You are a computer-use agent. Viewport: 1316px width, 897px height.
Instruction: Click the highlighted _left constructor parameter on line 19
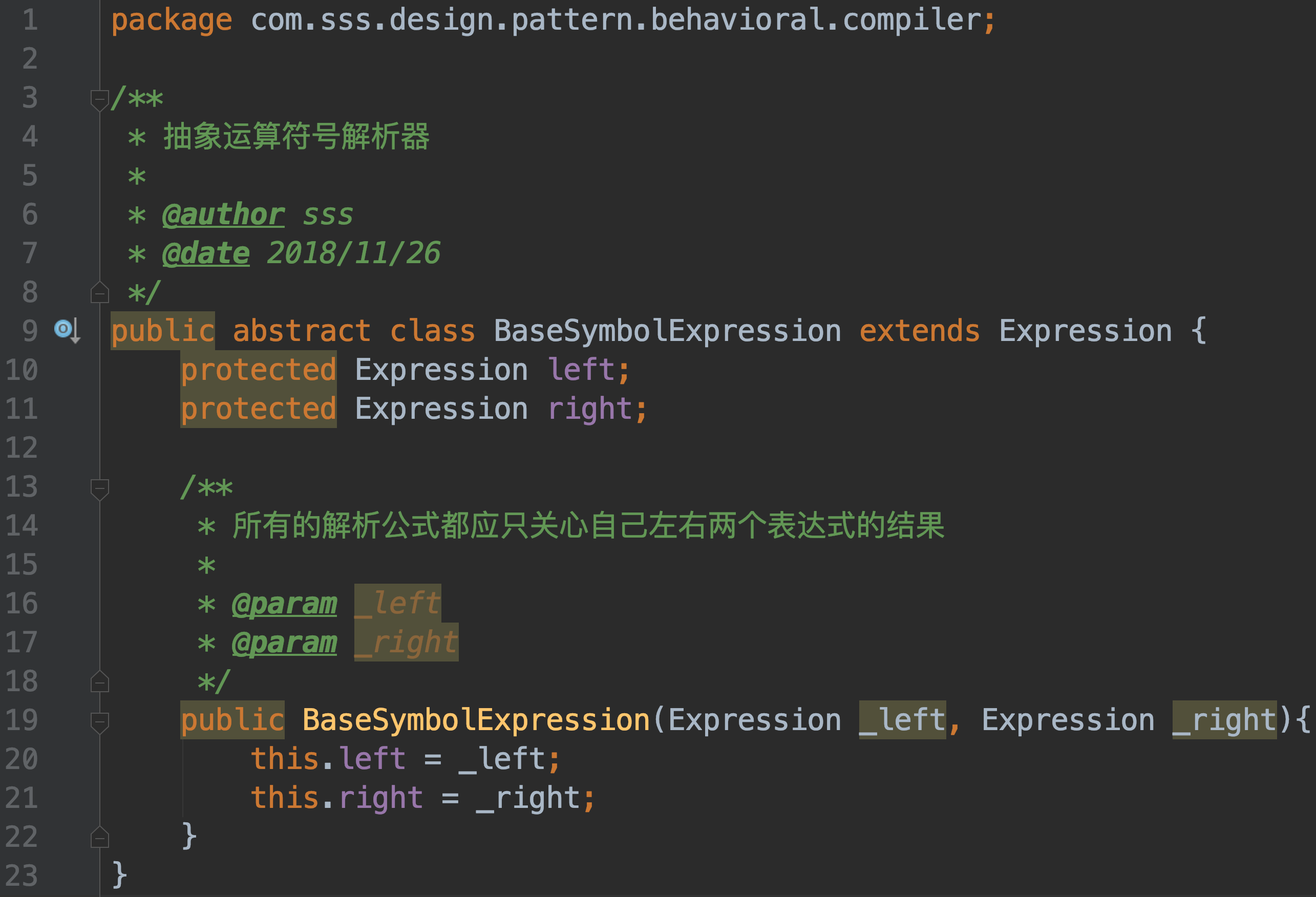pyautogui.click(x=902, y=720)
